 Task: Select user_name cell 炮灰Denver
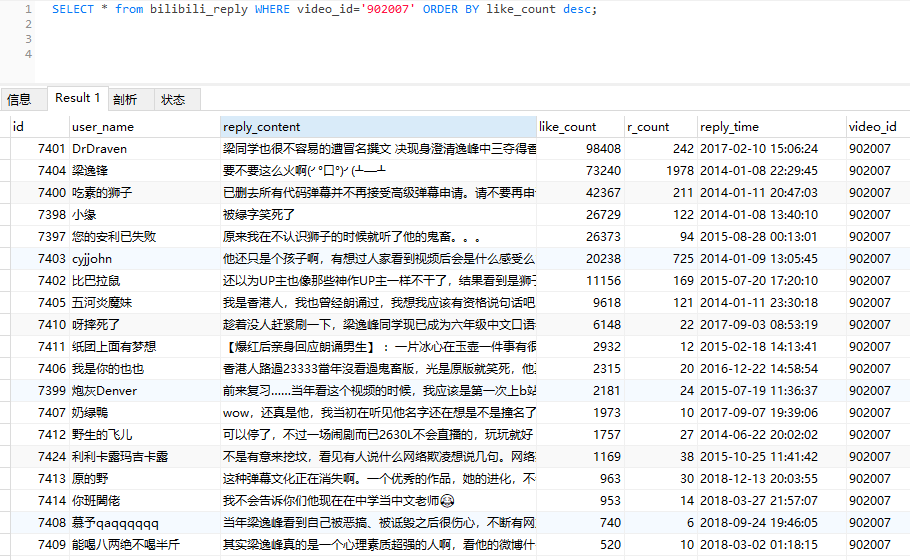click(x=145, y=391)
